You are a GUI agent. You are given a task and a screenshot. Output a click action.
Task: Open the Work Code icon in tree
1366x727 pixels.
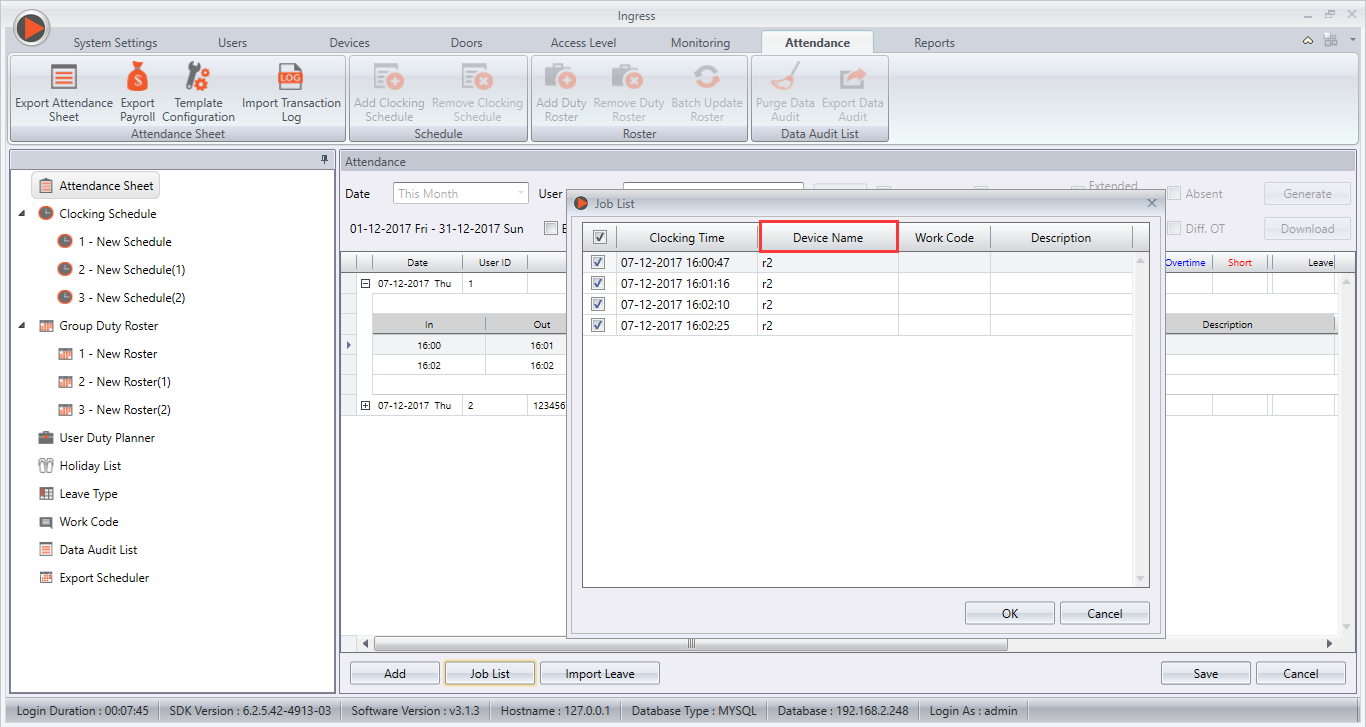tap(46, 522)
